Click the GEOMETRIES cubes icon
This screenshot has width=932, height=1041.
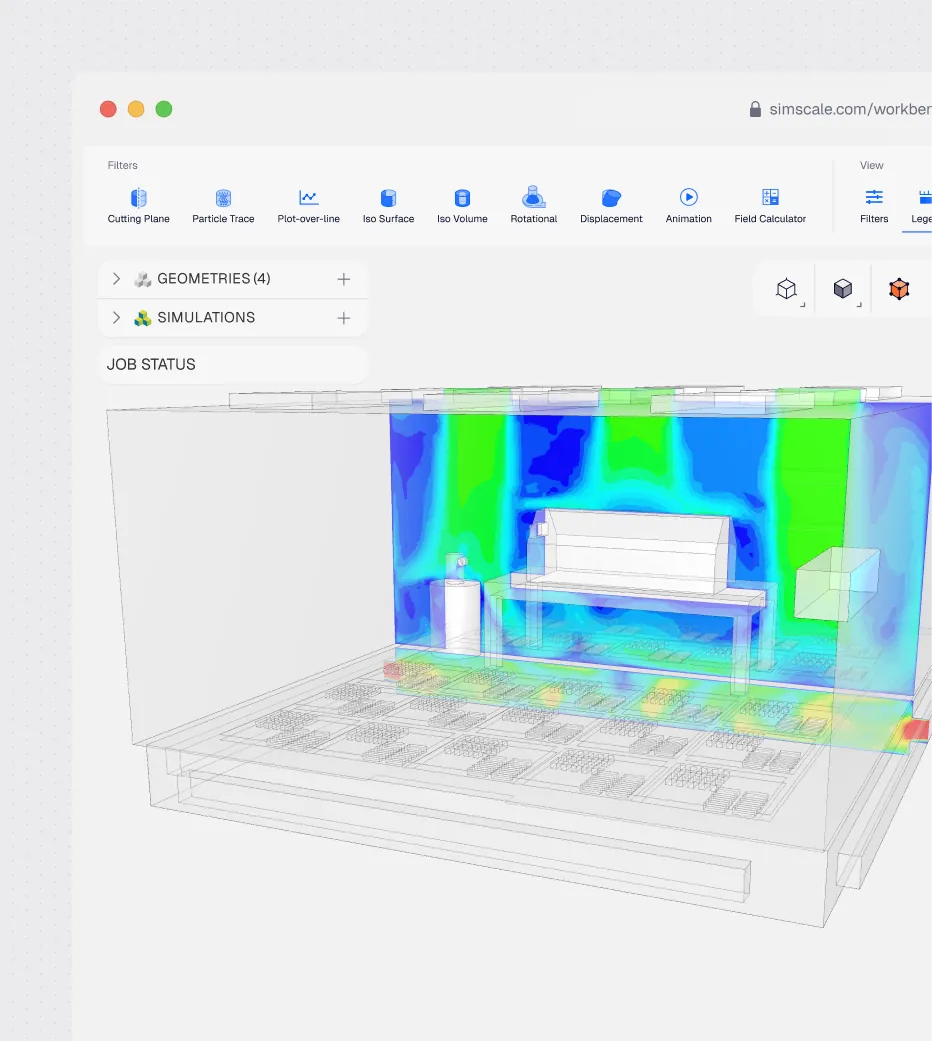click(142, 279)
